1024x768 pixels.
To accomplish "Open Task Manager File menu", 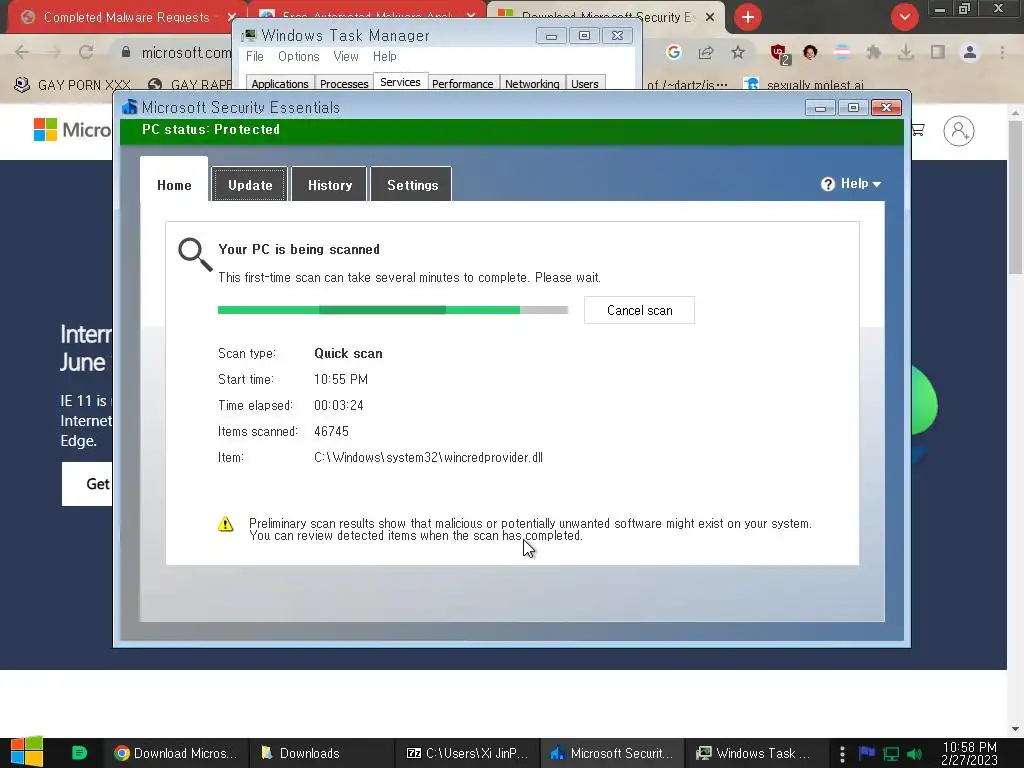I will pyautogui.click(x=255, y=57).
